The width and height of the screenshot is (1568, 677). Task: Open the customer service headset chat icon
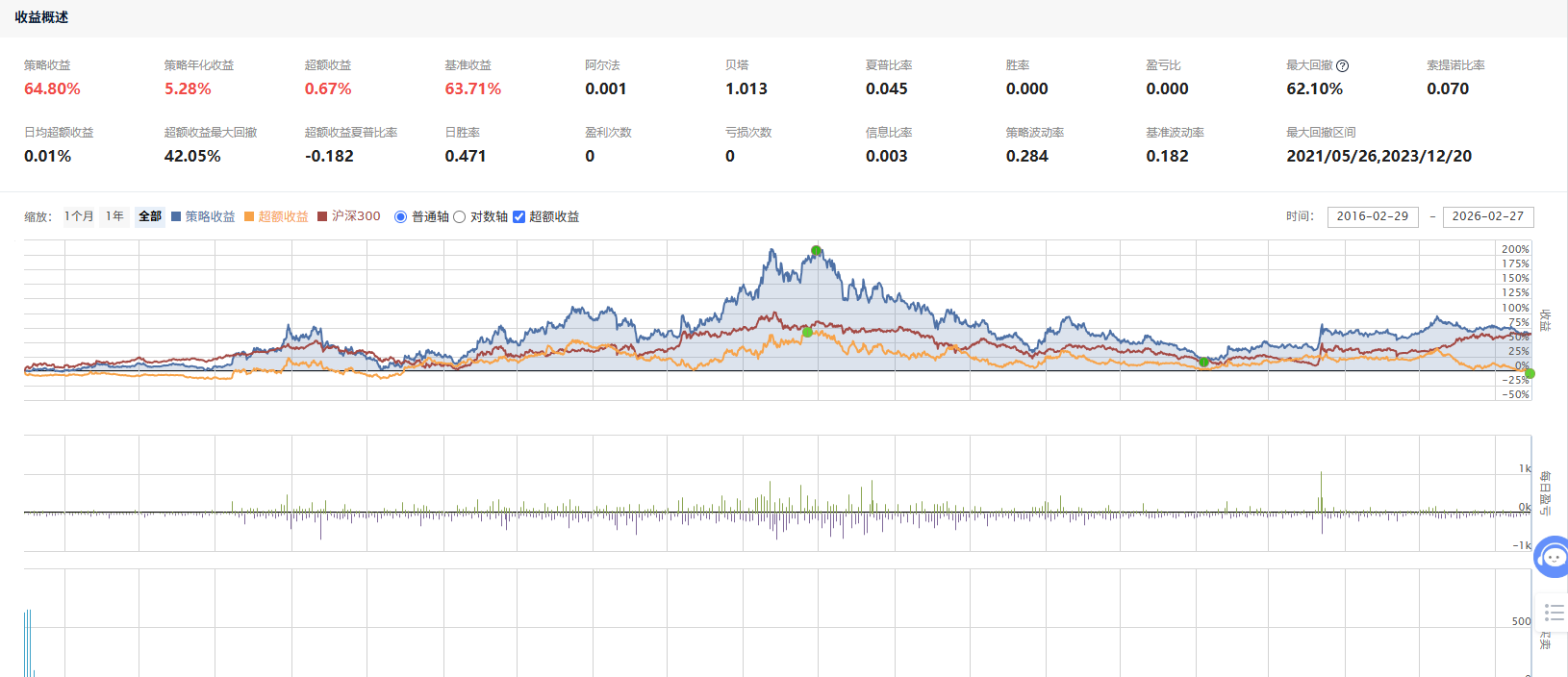click(1553, 557)
